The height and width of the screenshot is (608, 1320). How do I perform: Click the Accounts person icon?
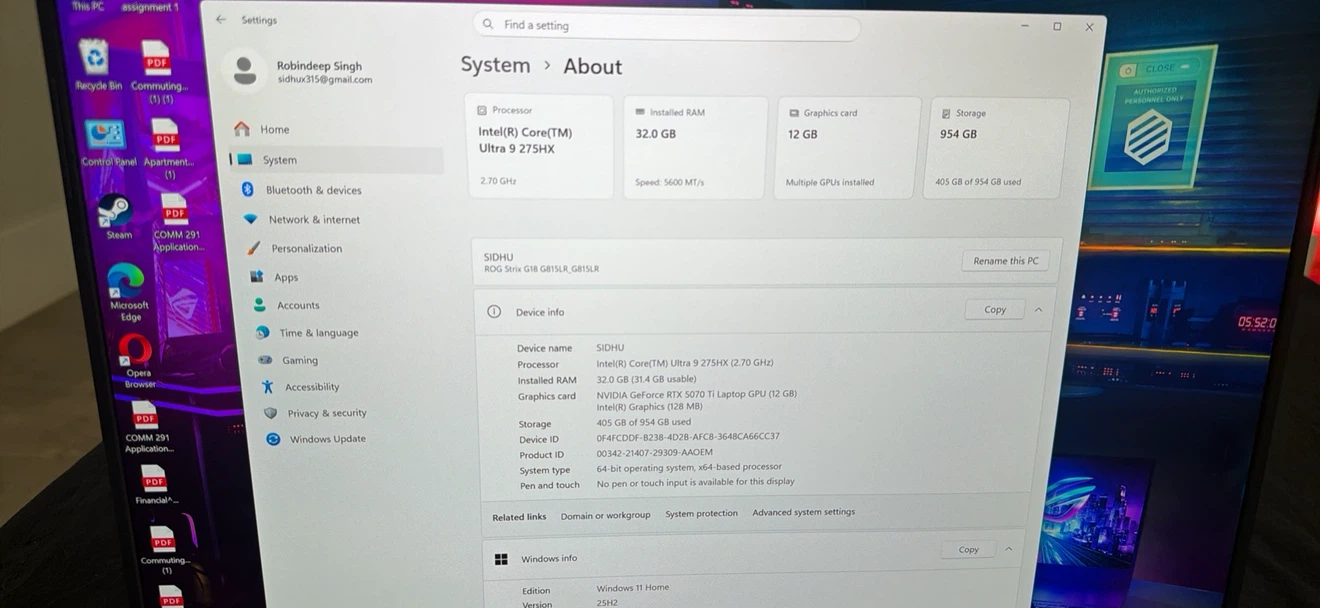(260, 304)
